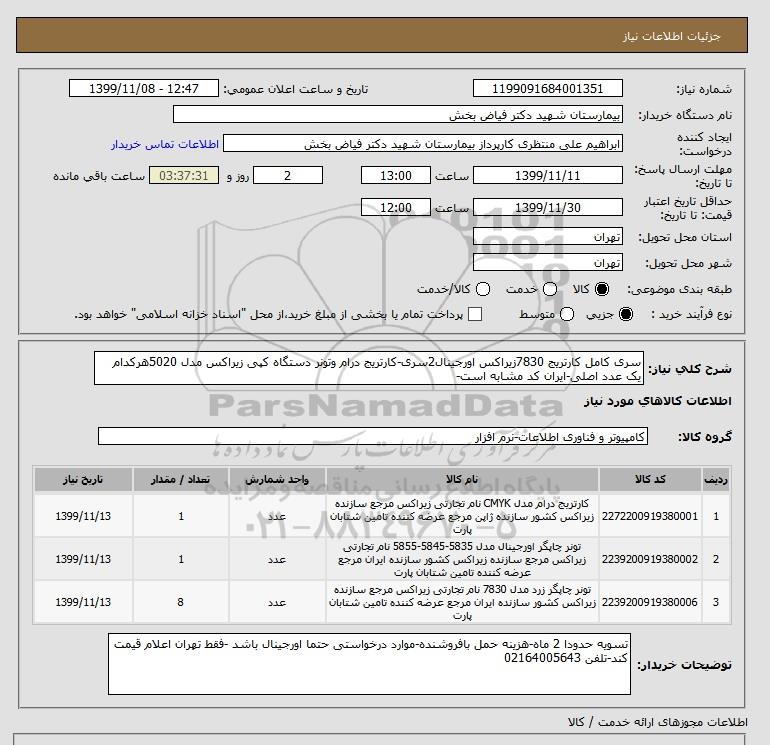Click response deadline date 1399/11/11
Viewport: 770px width, 745px height.
point(548,175)
